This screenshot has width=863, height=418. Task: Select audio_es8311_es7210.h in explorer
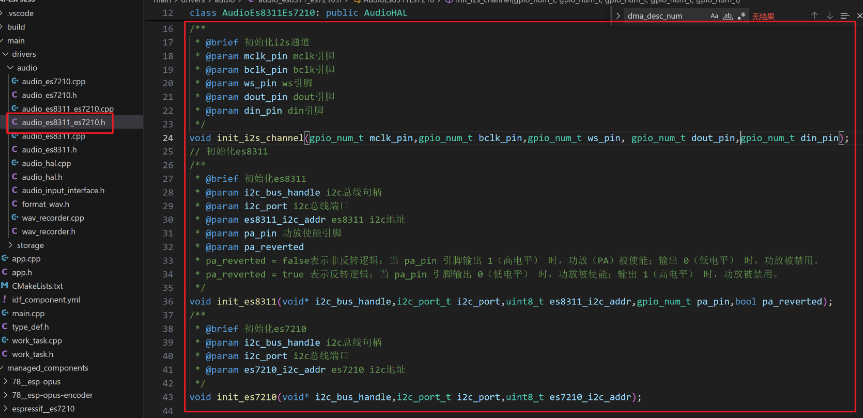pyautogui.click(x=63, y=122)
